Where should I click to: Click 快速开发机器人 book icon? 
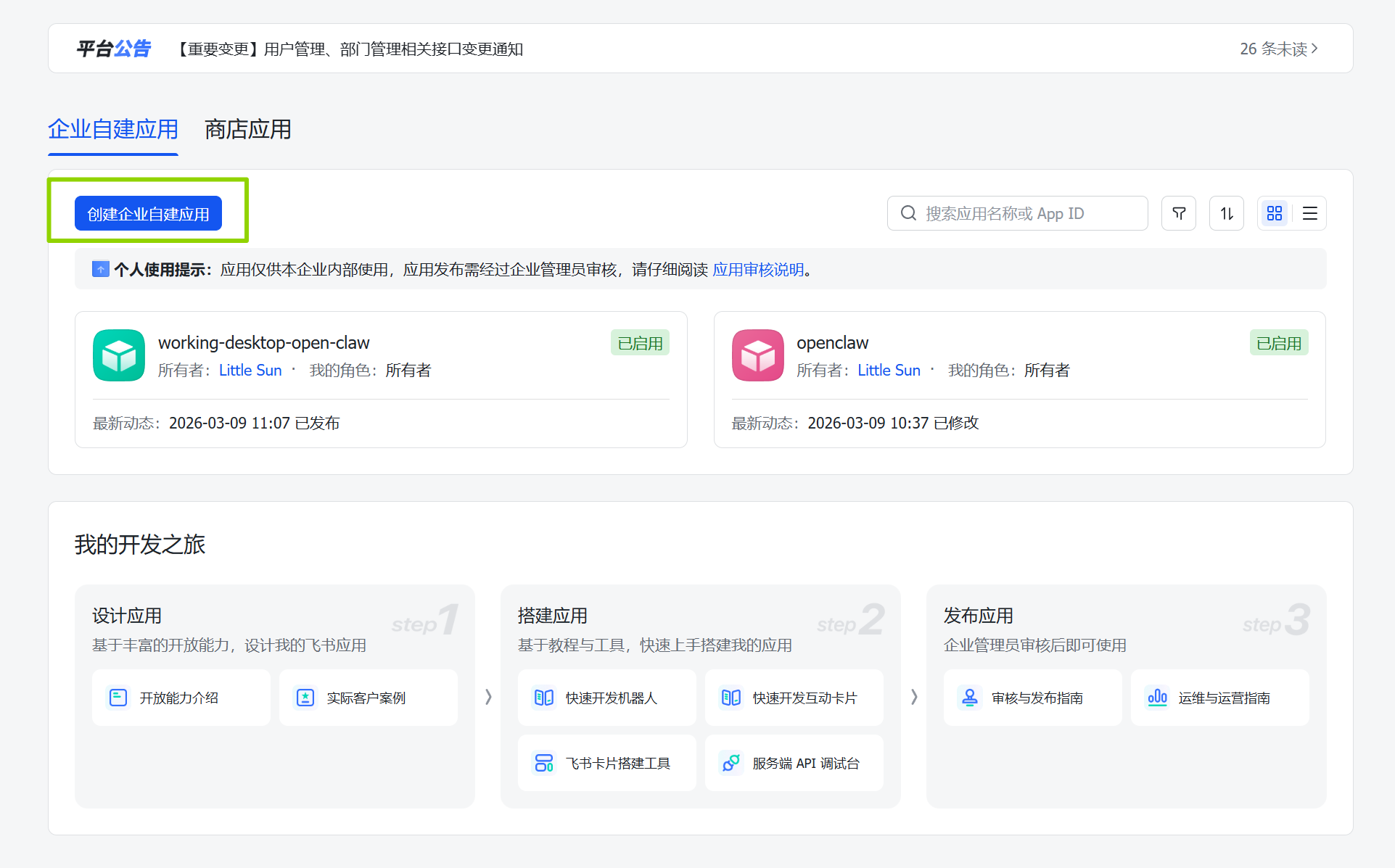(x=543, y=698)
